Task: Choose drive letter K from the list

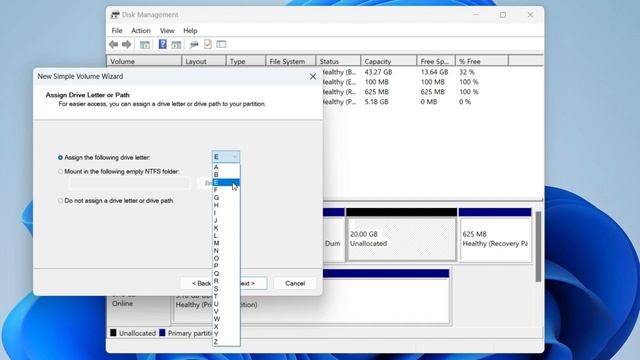Action: (226, 228)
